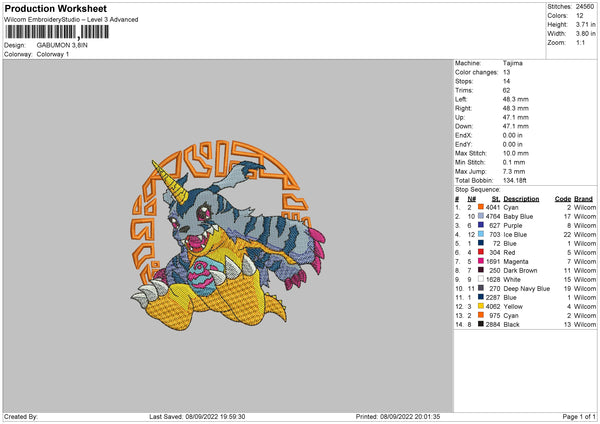Click the 'Magenta' description text

(x=516, y=261)
